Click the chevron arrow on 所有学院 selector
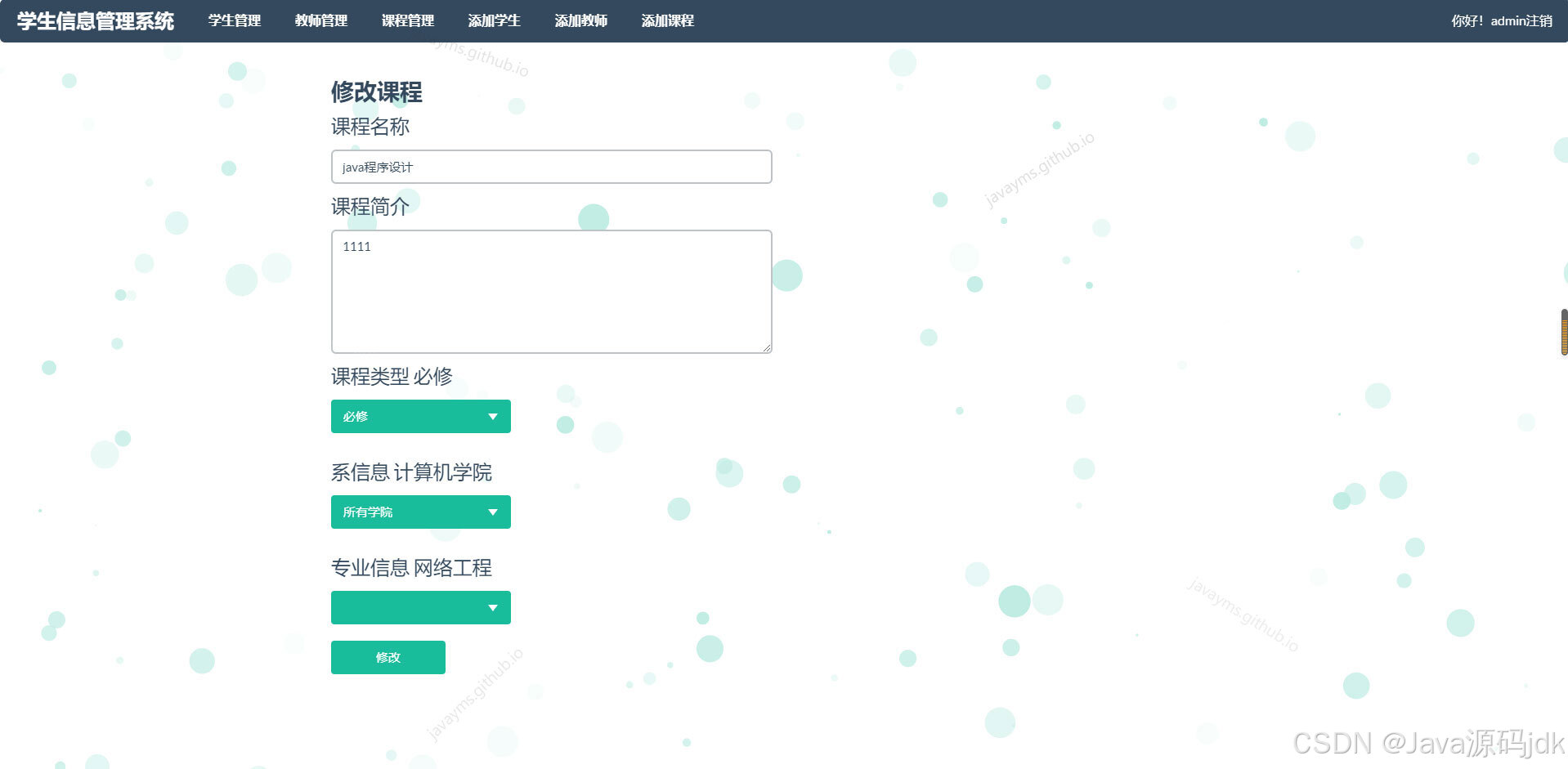The image size is (1568, 769). point(493,512)
